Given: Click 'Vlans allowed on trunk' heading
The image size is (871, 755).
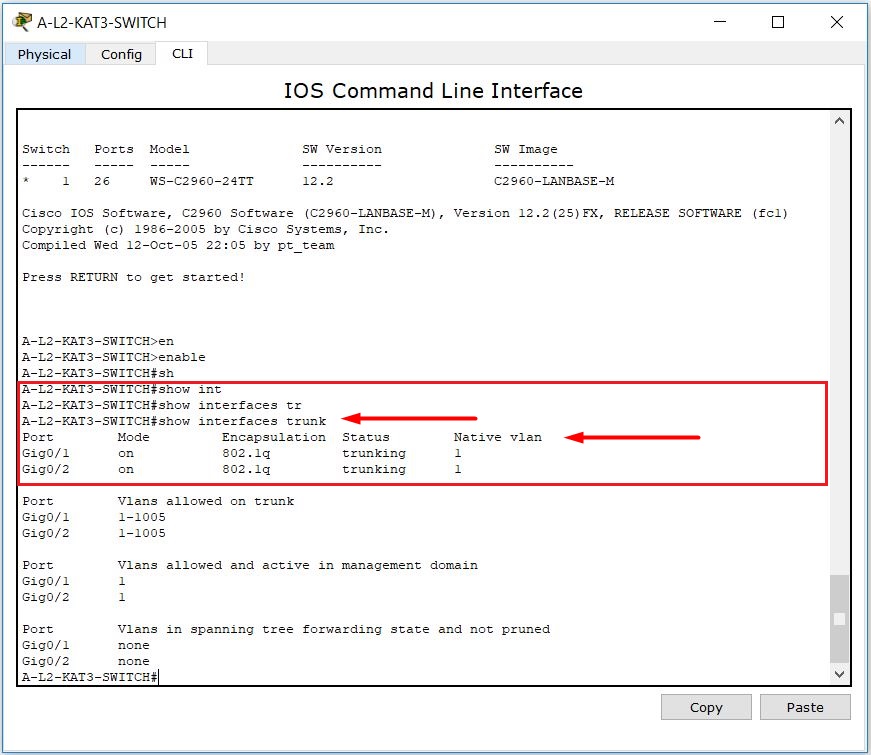Looking at the screenshot, I should click(x=206, y=501).
